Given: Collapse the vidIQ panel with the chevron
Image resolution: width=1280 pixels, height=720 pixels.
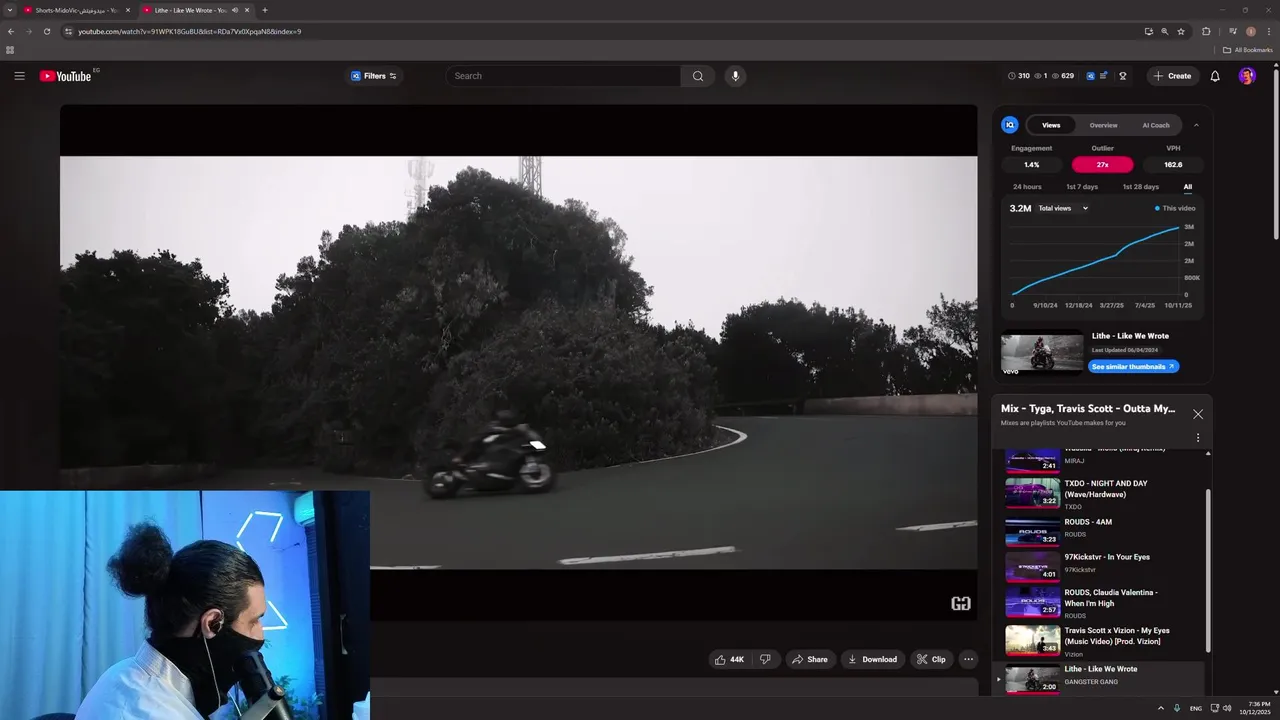Looking at the screenshot, I should tap(1196, 125).
